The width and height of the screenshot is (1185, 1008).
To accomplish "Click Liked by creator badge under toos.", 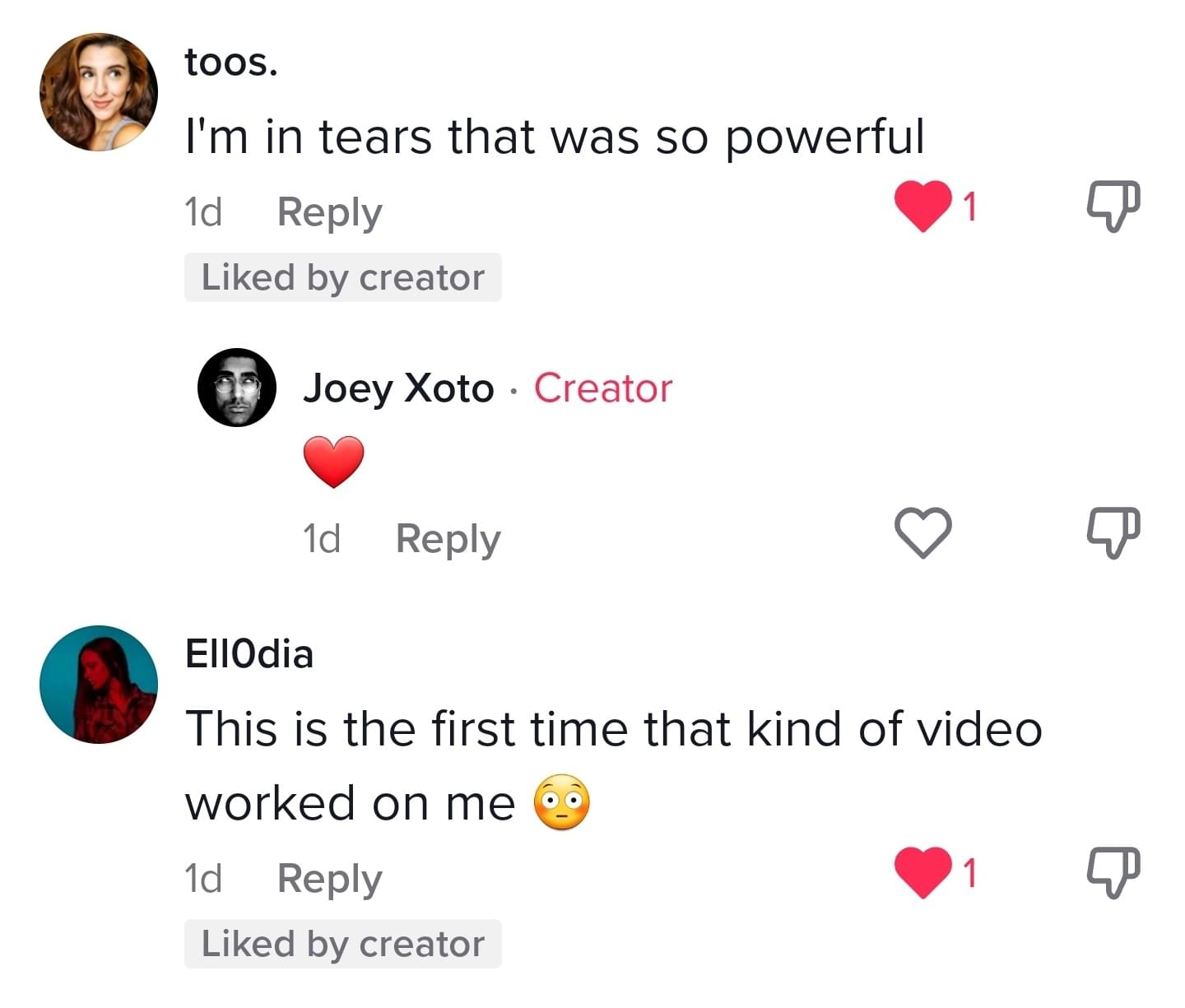I will click(342, 277).
